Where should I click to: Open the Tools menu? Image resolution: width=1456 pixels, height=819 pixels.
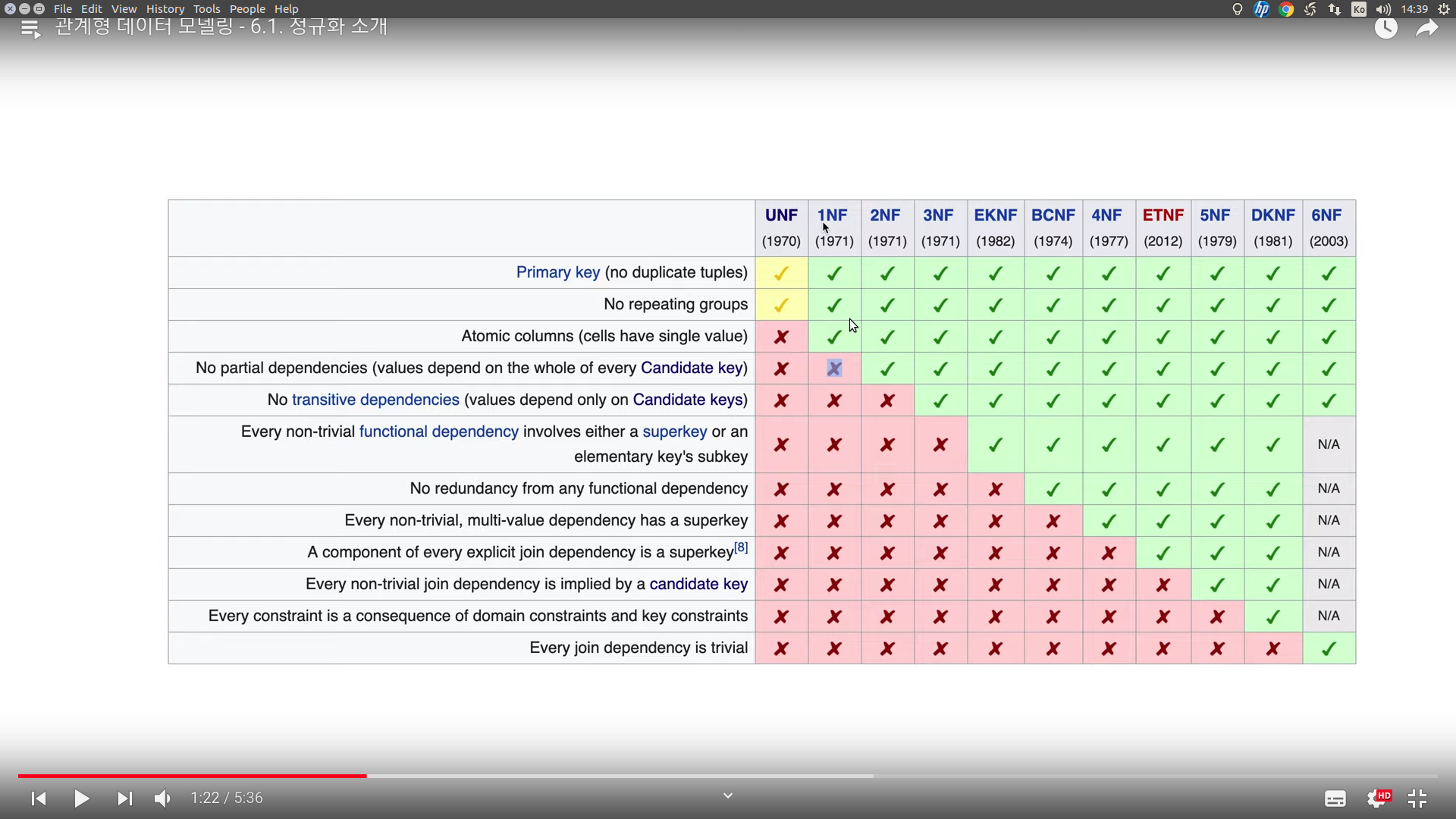tap(206, 9)
